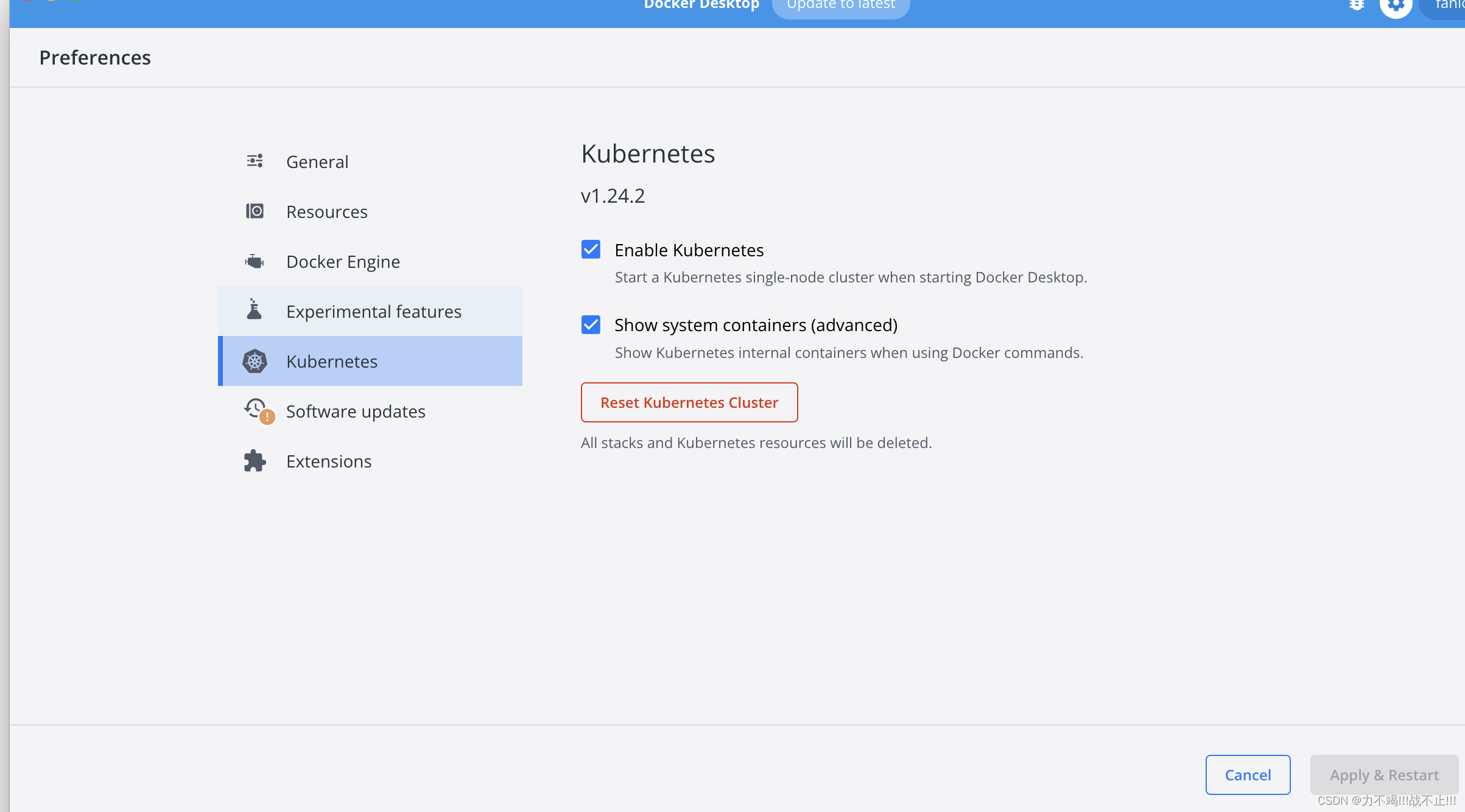This screenshot has width=1465, height=812.
Task: Click 'All stacks and Kubernetes resources' warning text
Action: (x=756, y=443)
